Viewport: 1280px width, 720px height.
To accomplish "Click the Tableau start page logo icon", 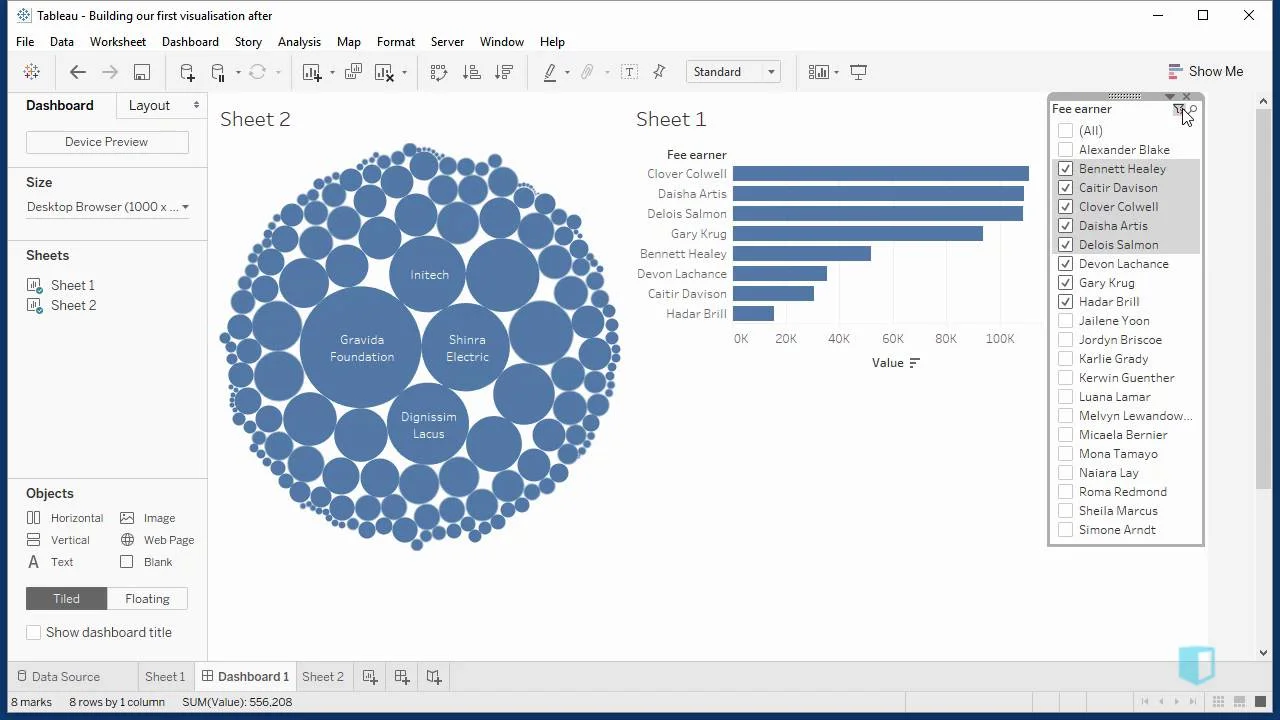I will 31,72.
